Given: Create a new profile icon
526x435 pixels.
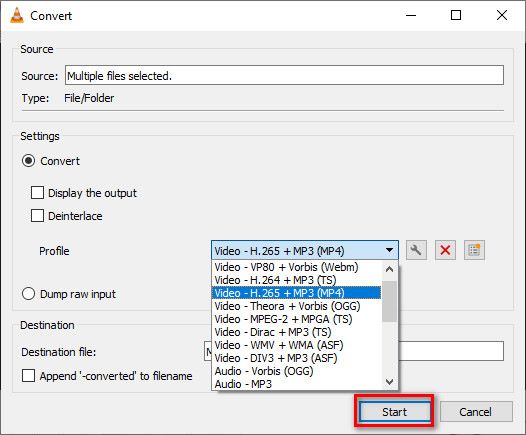Looking at the screenshot, I should [474, 250].
